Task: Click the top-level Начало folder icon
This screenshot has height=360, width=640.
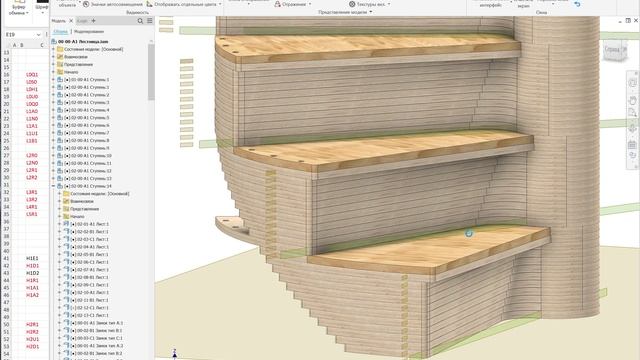Action: [x=60, y=72]
